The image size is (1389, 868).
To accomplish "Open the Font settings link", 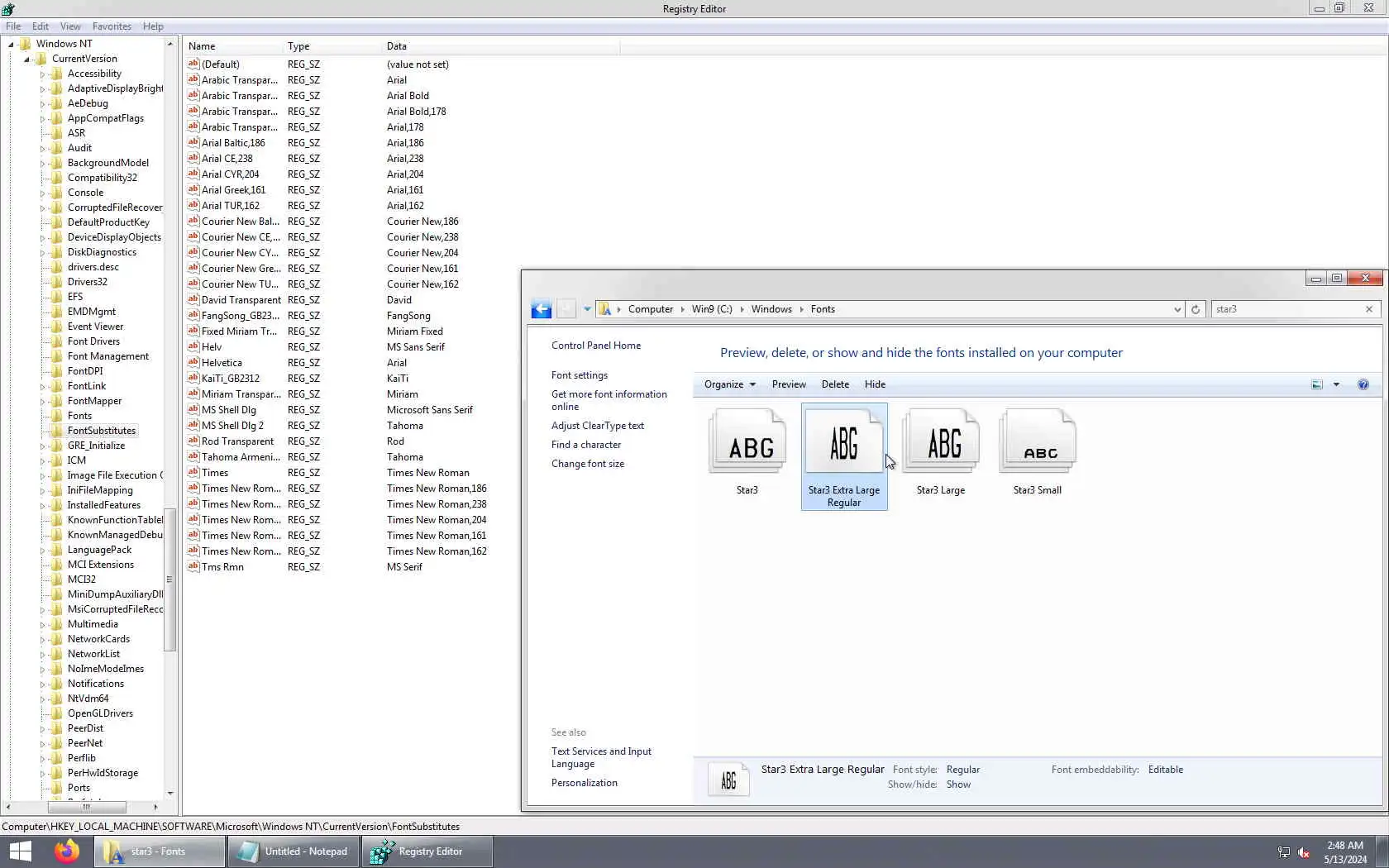I will tap(580, 375).
